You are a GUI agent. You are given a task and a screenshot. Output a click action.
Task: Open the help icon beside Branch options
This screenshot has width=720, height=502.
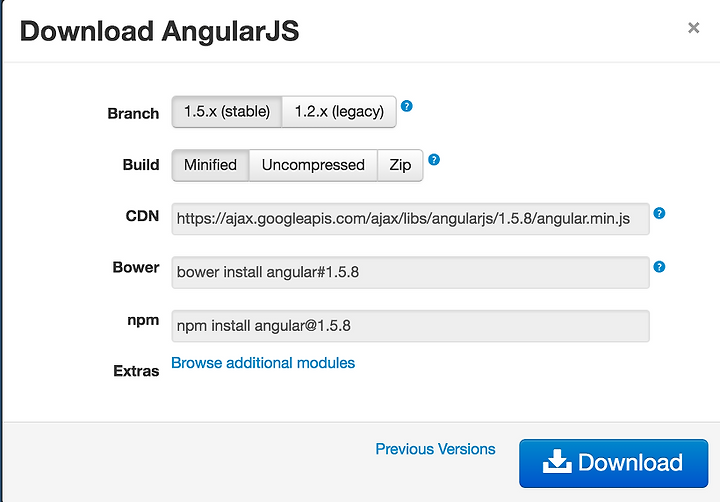[x=406, y=106]
